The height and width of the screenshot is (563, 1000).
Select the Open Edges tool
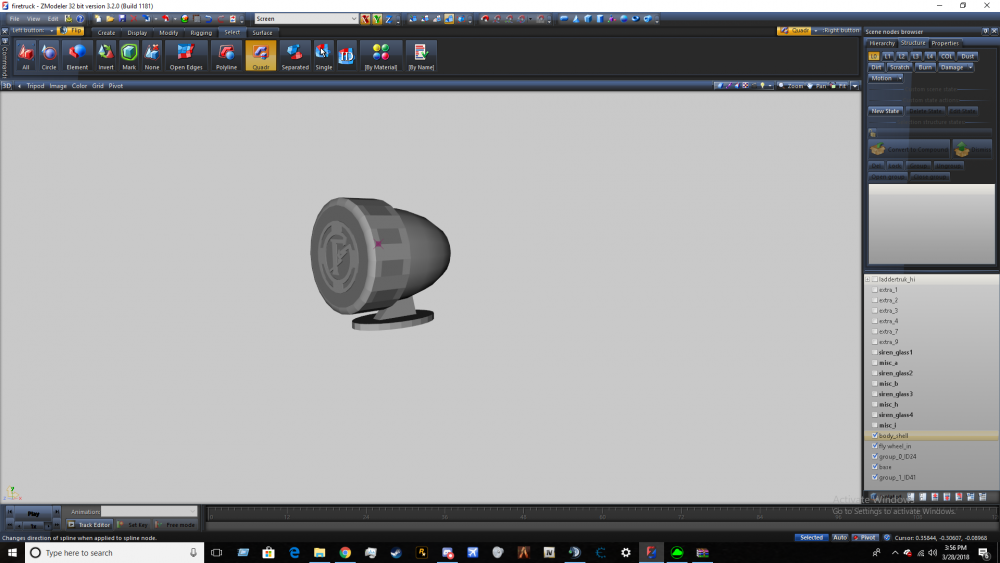coord(186,56)
